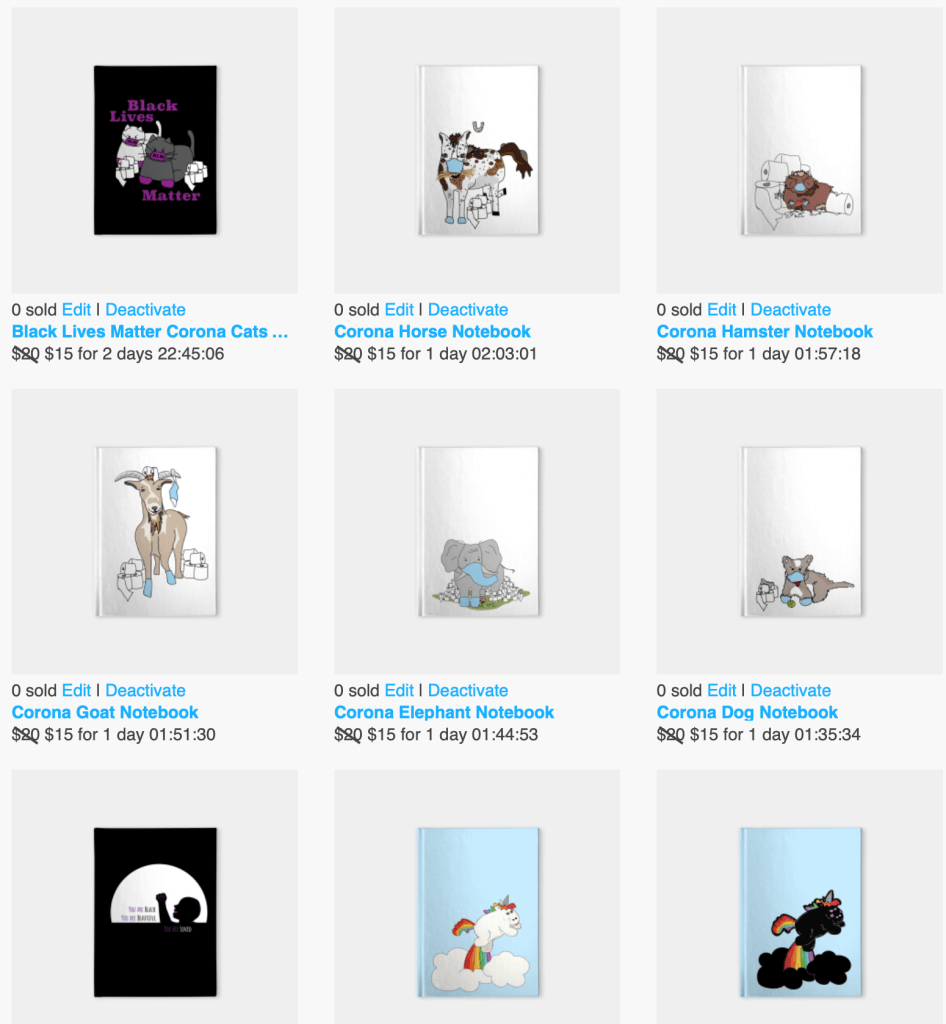Open the Corona Hamster notebook thumbnail image
Screen dimensions: 946x1024
click(x=800, y=150)
